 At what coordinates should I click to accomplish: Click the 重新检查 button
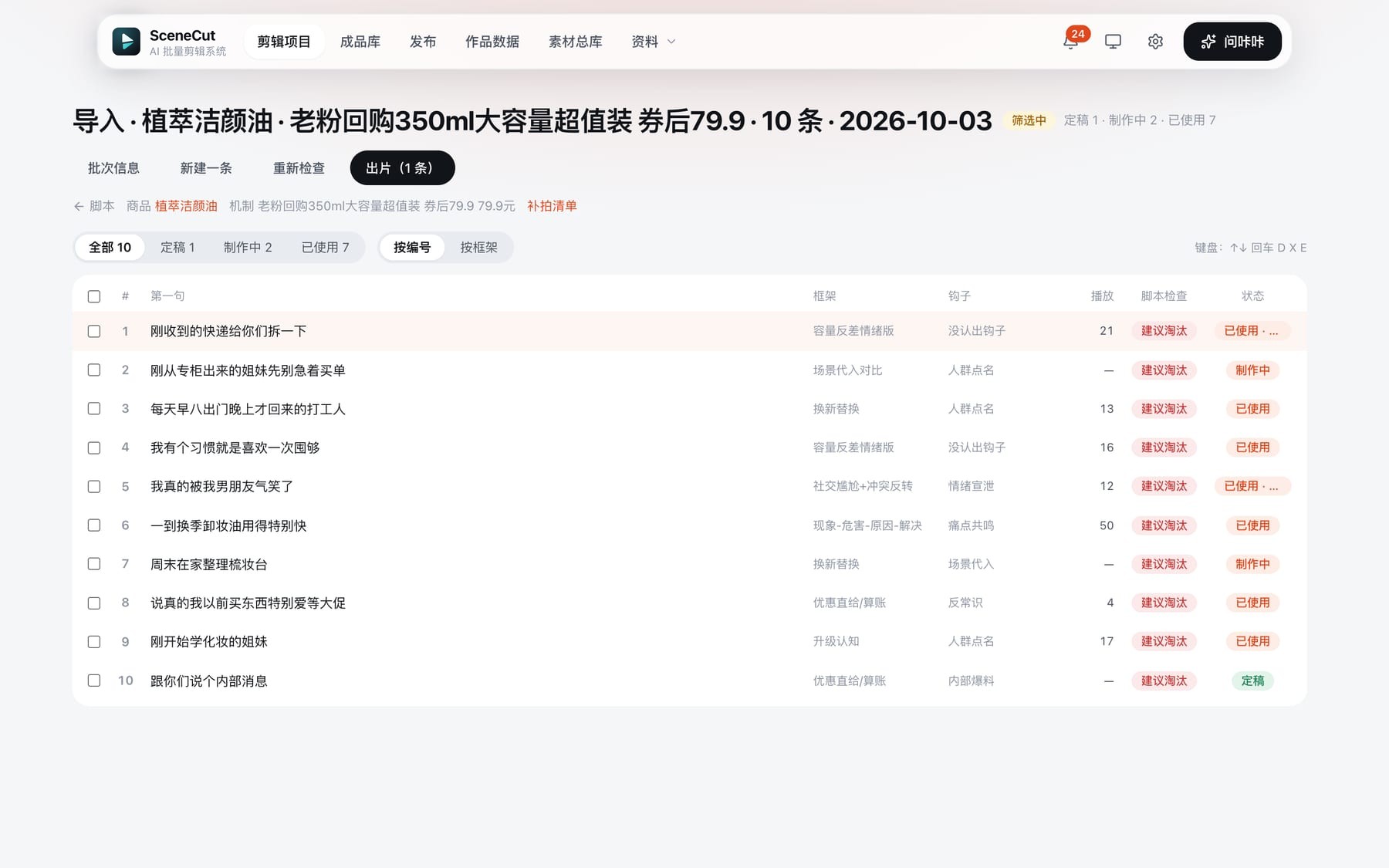coord(299,168)
